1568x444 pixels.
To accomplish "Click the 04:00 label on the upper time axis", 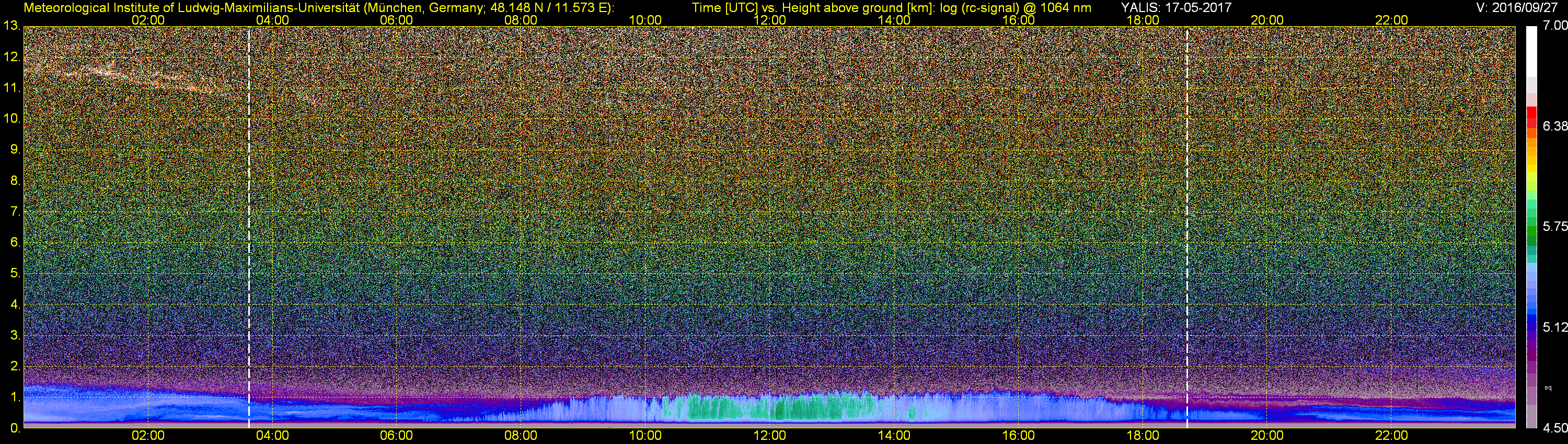I will pos(272,20).
